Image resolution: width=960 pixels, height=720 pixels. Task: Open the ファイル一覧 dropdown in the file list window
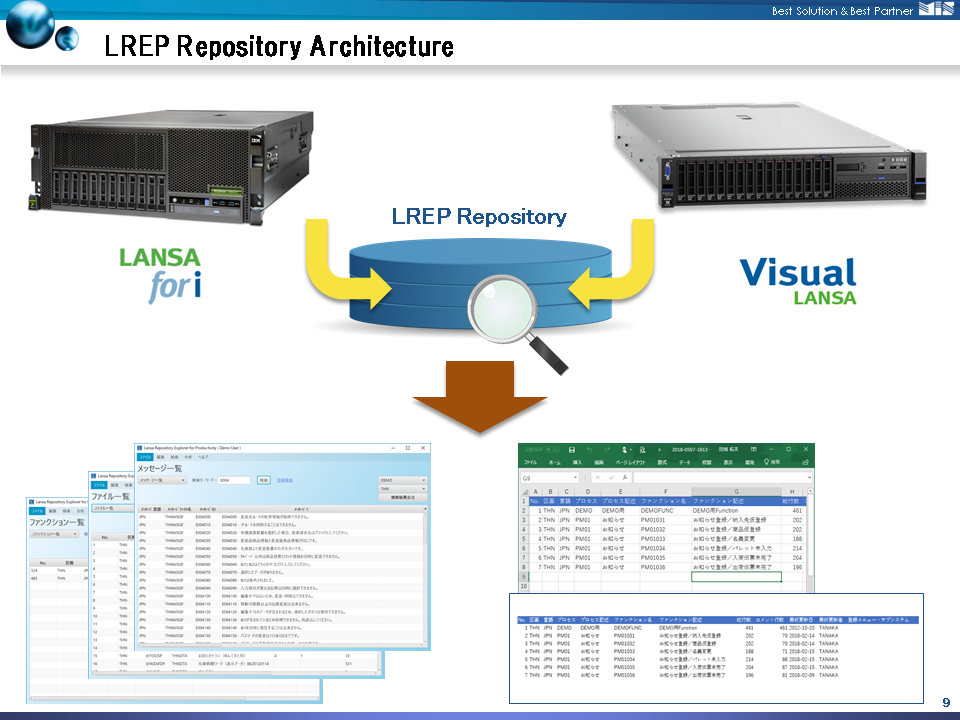tap(113, 508)
